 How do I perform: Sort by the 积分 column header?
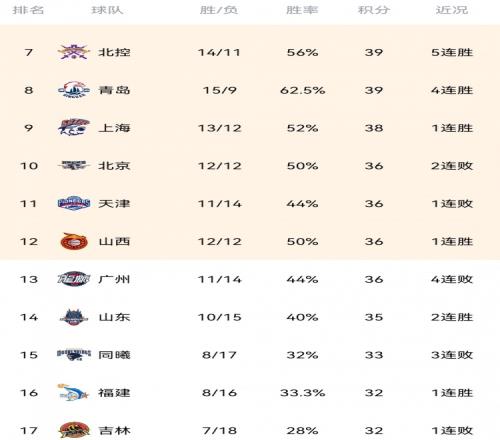[x=374, y=10]
